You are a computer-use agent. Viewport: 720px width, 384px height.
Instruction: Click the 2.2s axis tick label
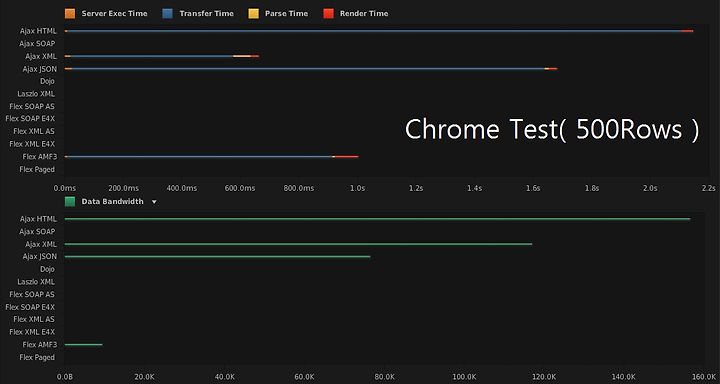(x=708, y=188)
